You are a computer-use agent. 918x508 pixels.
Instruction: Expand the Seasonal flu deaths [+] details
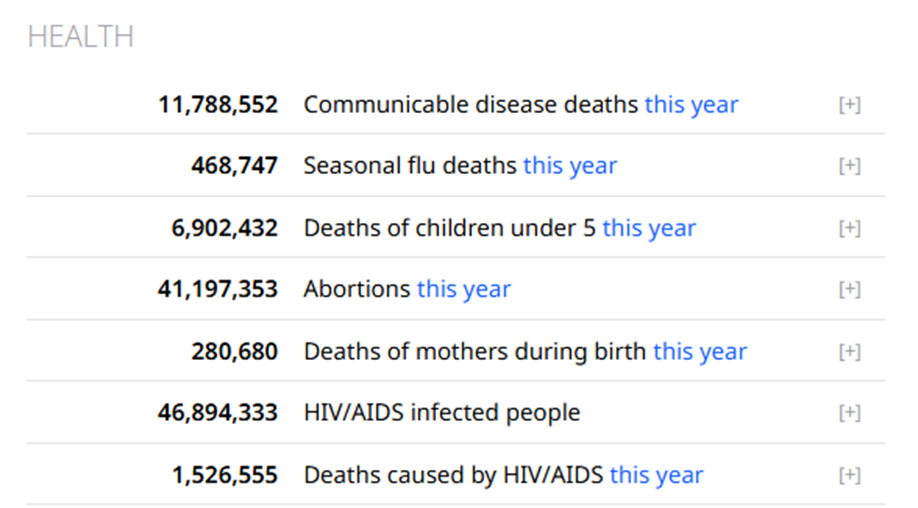pyautogui.click(x=849, y=166)
